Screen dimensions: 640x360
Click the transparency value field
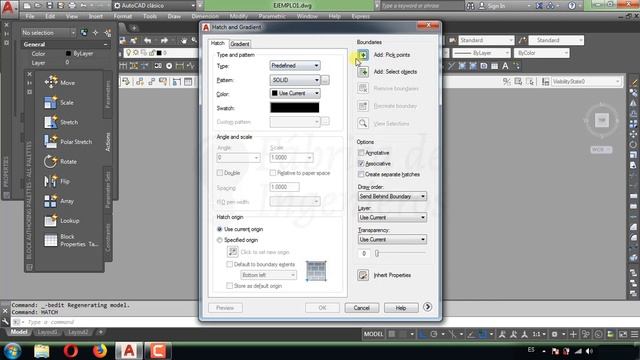click(364, 253)
